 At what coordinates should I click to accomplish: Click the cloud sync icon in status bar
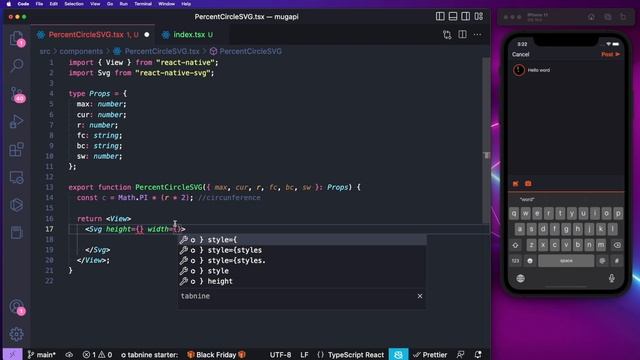tap(69, 355)
